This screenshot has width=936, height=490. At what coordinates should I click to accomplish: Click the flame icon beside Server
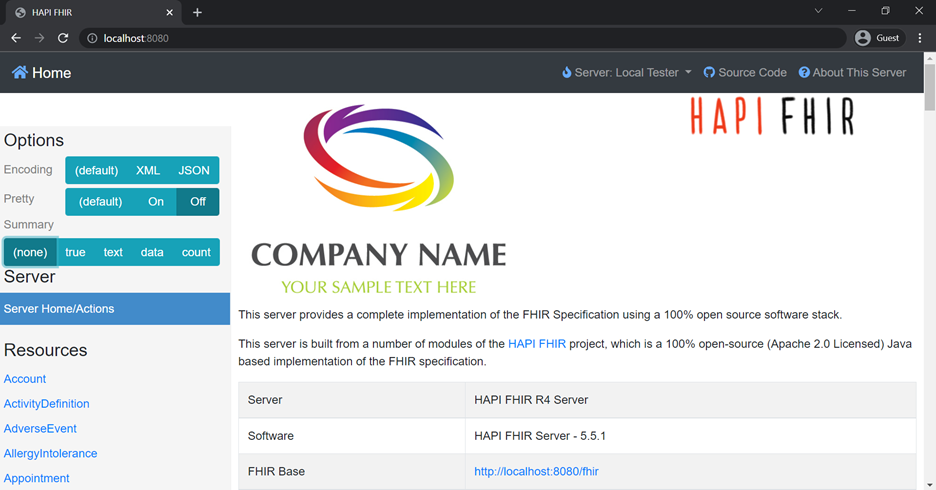567,73
